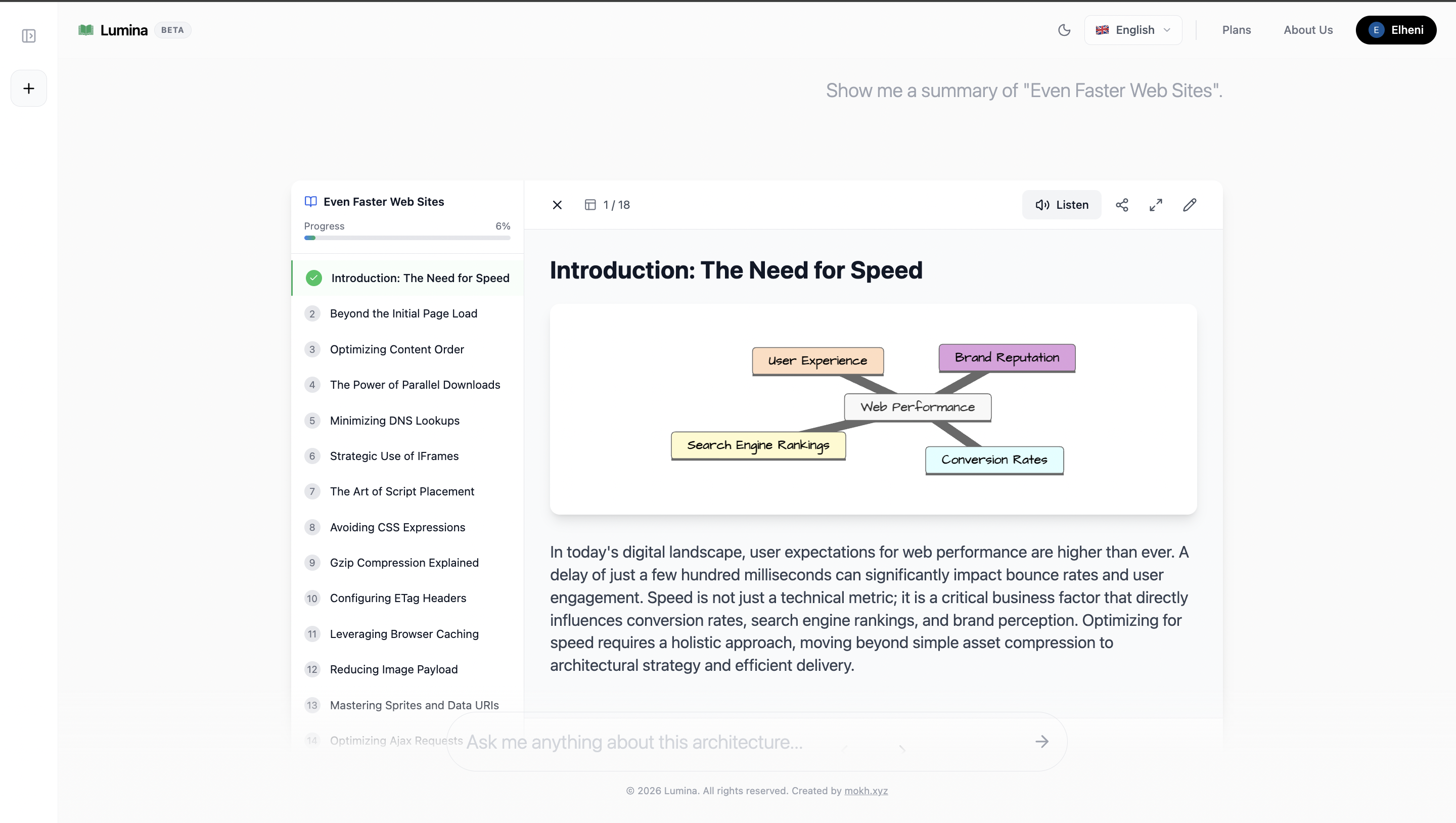Close the summary reader with X
Viewport: 1456px width, 823px height.
(557, 205)
